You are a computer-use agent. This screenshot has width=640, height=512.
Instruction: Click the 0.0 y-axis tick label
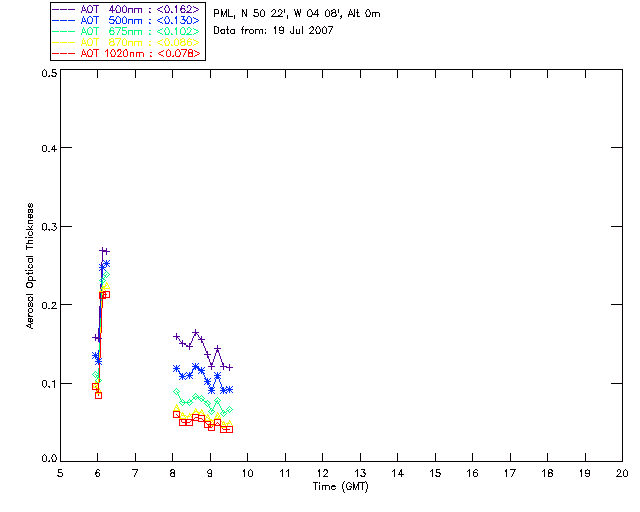click(x=49, y=459)
